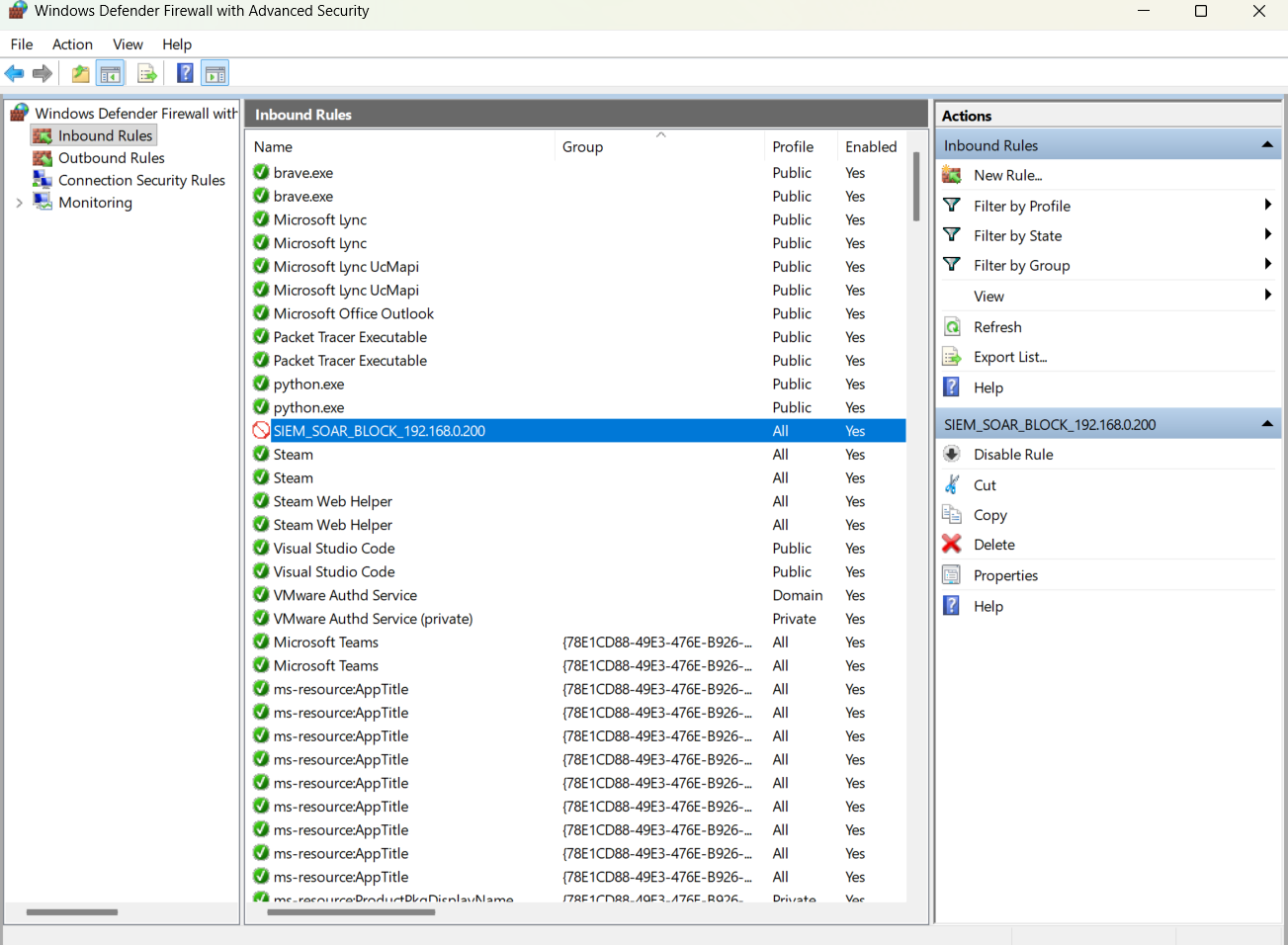Screen dimensions: 1288x945
Task: Click the Disable Rule icon
Action: 952,454
